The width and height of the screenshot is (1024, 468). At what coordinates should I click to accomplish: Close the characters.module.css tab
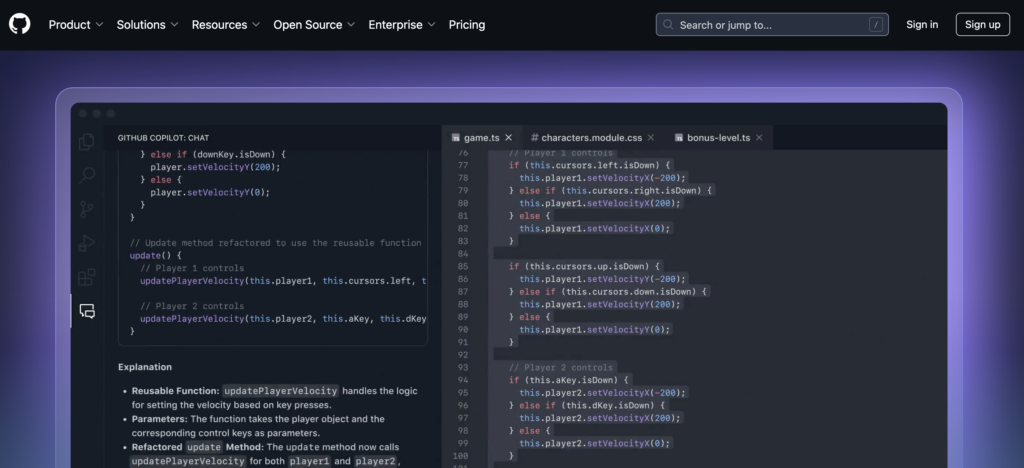[651, 137]
